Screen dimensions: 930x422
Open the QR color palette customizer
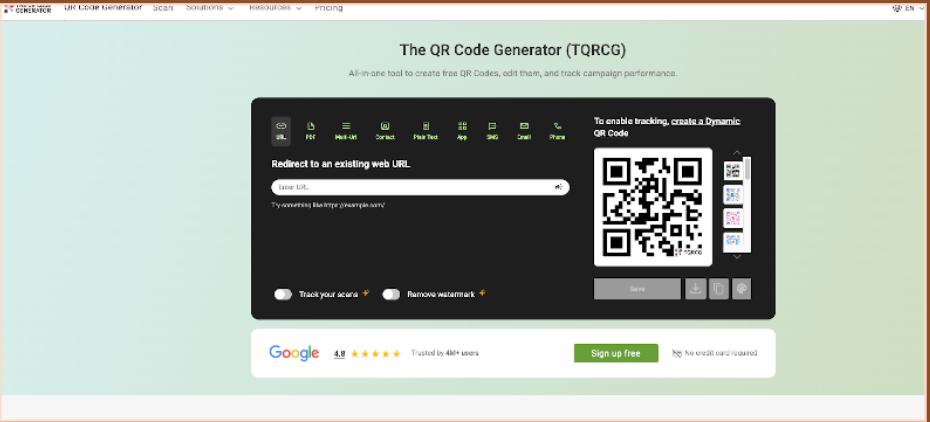click(x=741, y=289)
